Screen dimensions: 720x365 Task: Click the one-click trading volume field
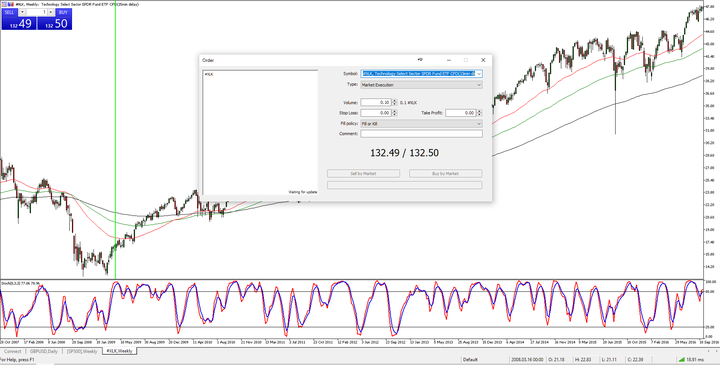click(x=36, y=12)
